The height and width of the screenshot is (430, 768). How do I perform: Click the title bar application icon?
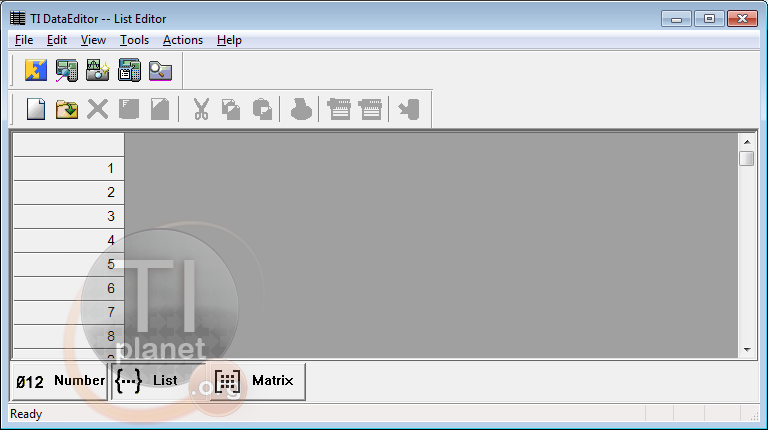(18, 19)
